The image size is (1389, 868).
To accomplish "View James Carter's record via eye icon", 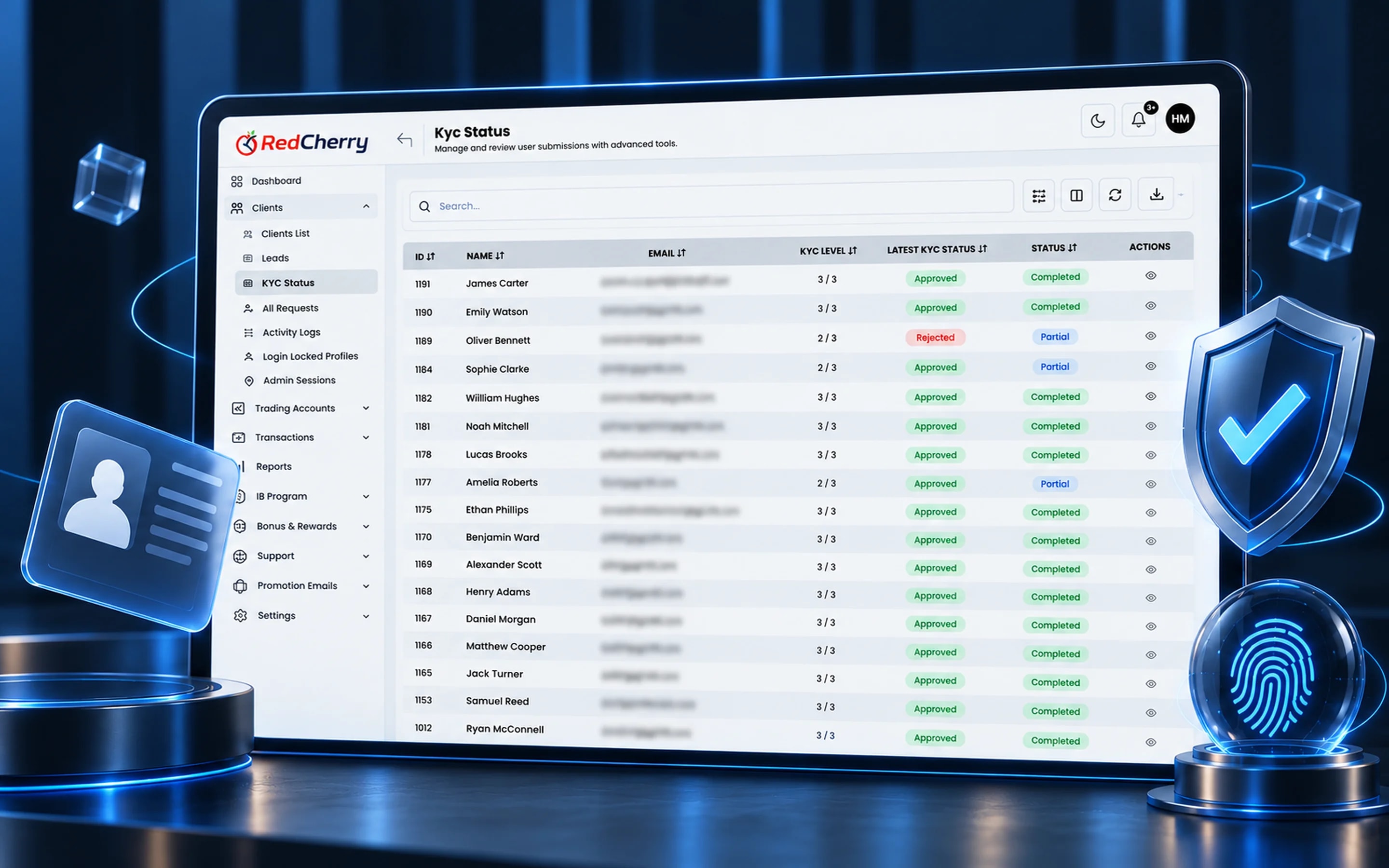I will click(1151, 275).
